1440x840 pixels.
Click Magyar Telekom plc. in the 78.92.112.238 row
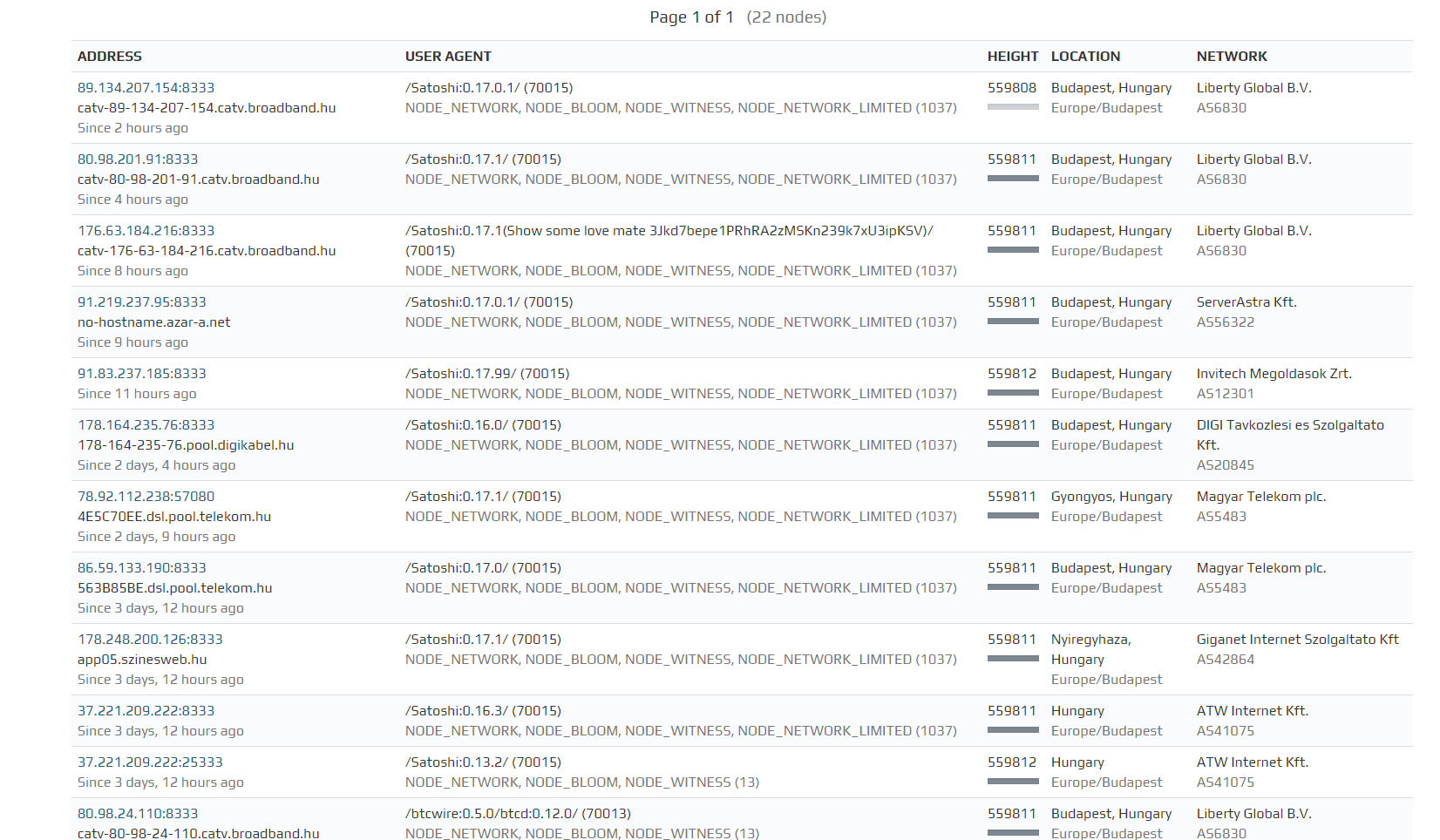1261,497
